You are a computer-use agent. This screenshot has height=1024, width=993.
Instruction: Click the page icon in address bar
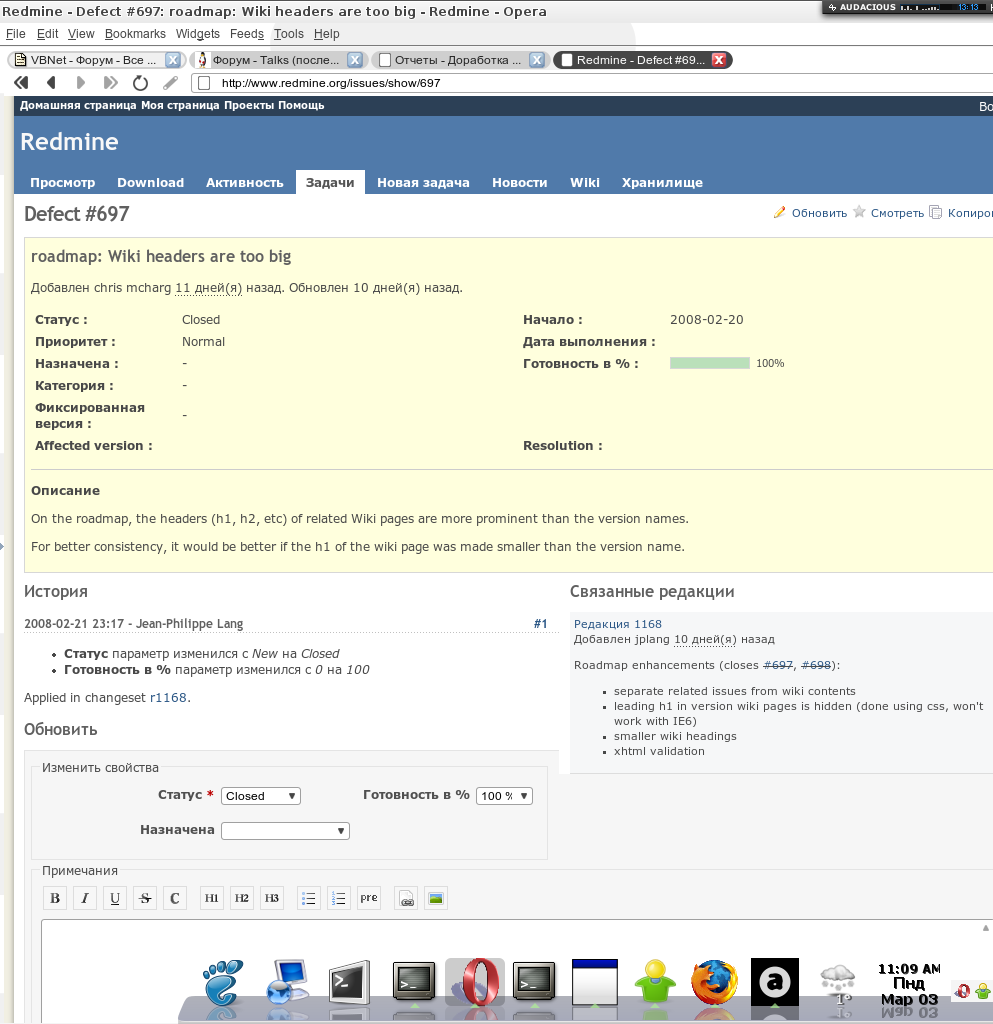coord(204,83)
